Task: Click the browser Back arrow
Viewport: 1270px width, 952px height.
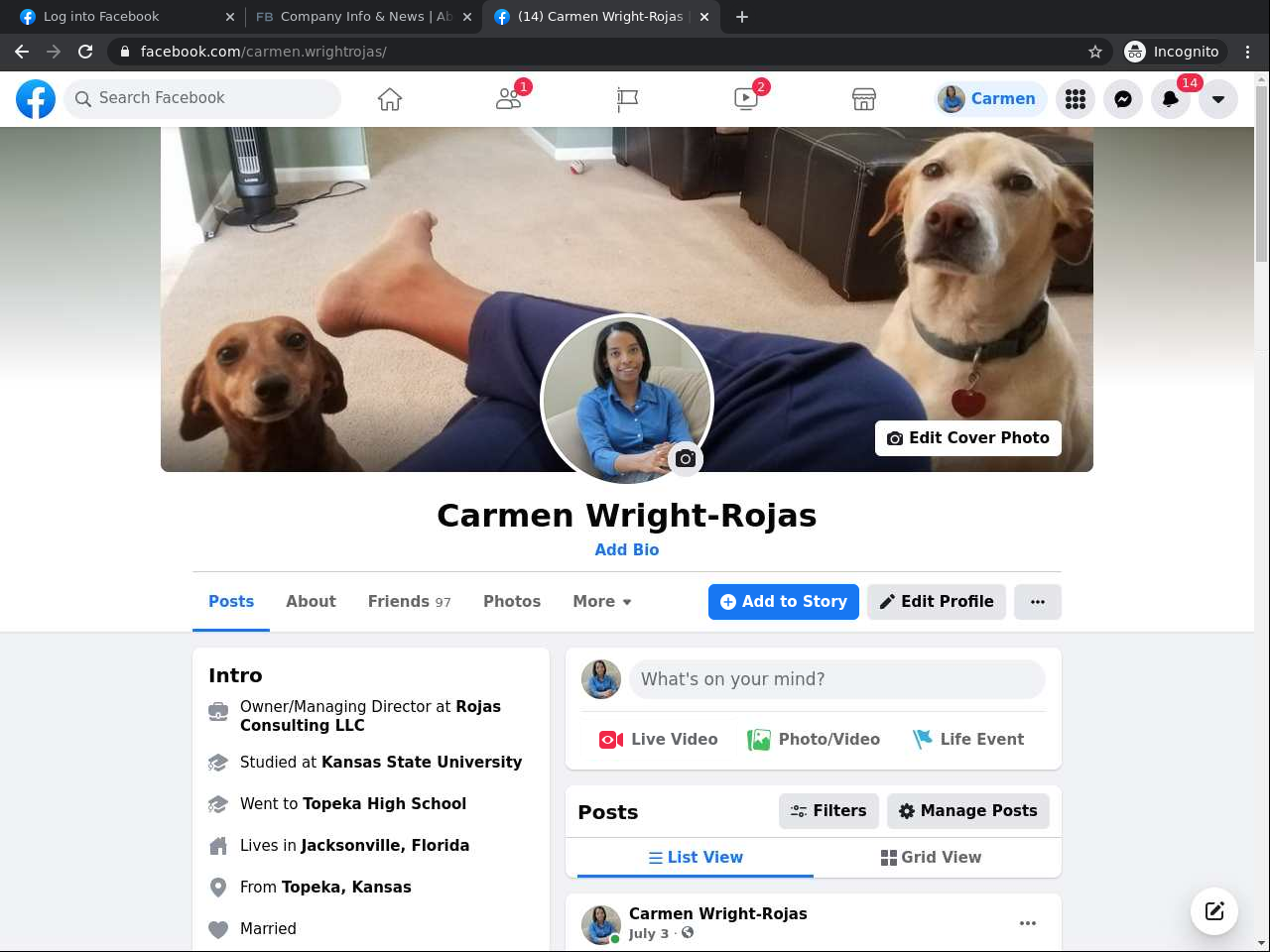Action: coord(22,52)
